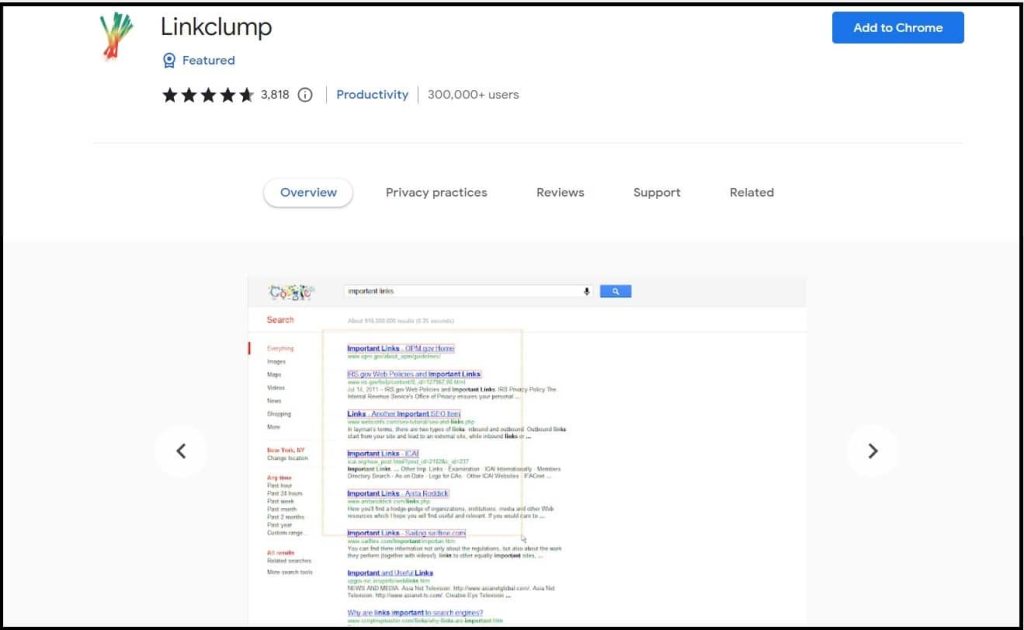Open the Privacy practices tab
The height and width of the screenshot is (630, 1024).
click(x=436, y=193)
